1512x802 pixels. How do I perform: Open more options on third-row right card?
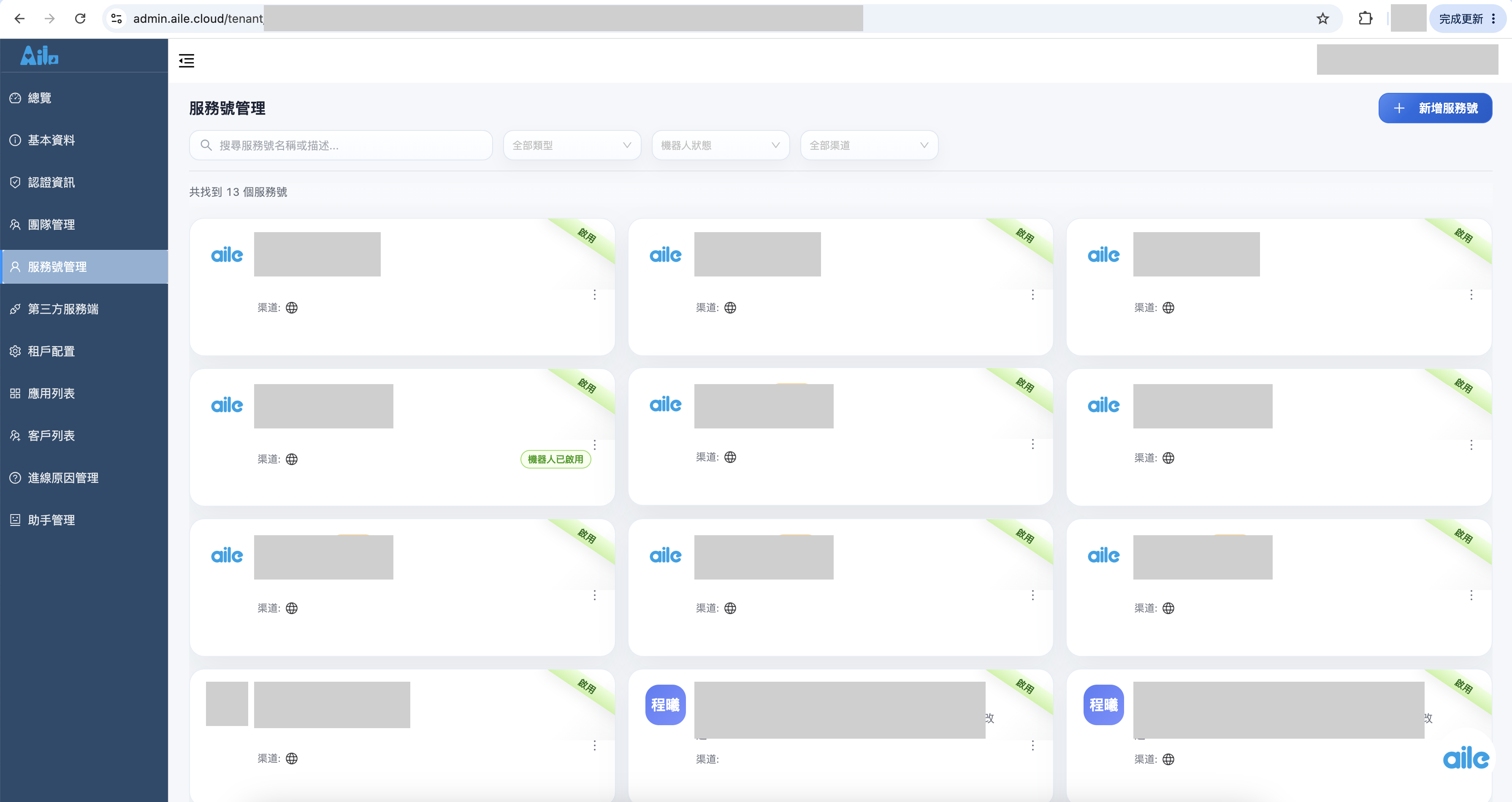pos(1471,595)
